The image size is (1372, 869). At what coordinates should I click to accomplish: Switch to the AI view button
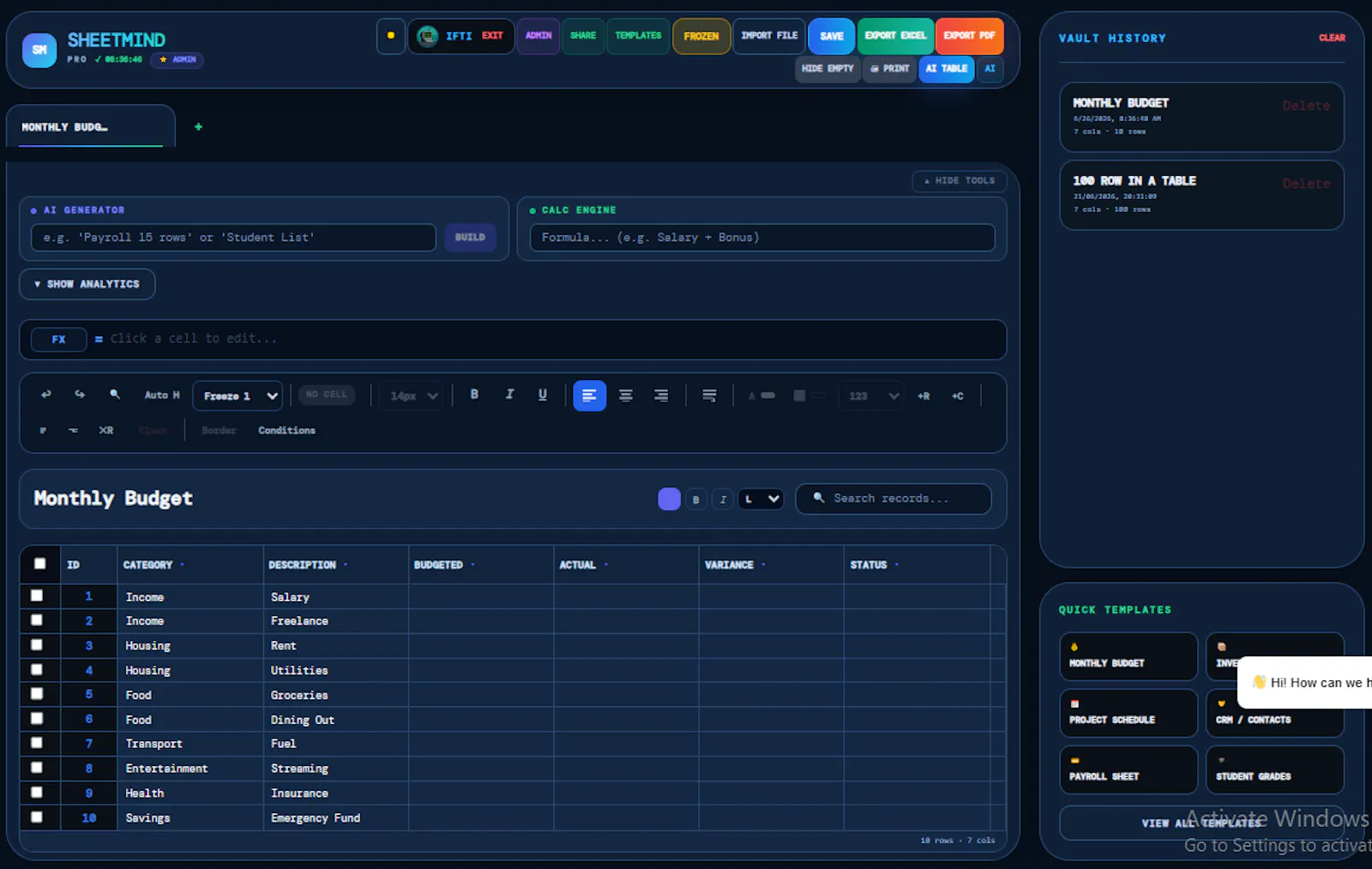[x=990, y=69]
